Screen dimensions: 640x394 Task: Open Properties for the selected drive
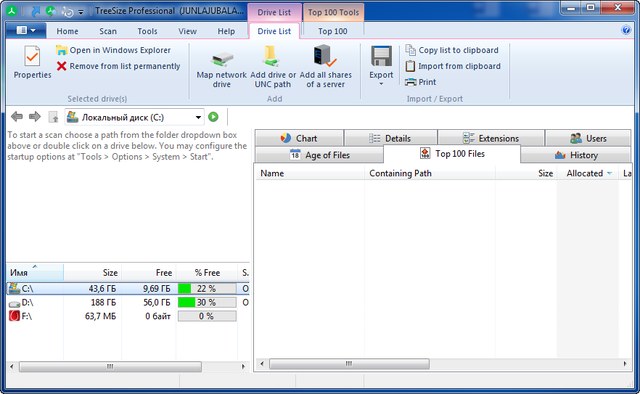pos(32,62)
